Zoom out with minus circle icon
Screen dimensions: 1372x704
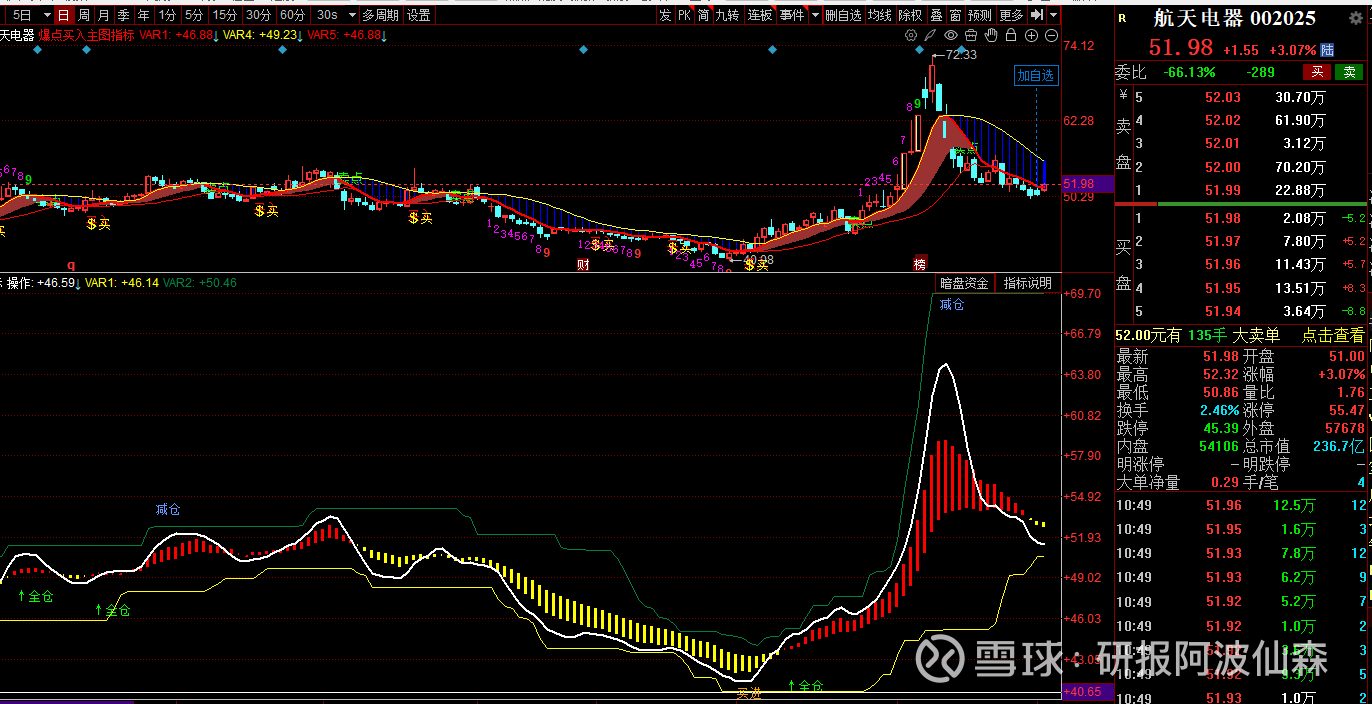[1052, 36]
